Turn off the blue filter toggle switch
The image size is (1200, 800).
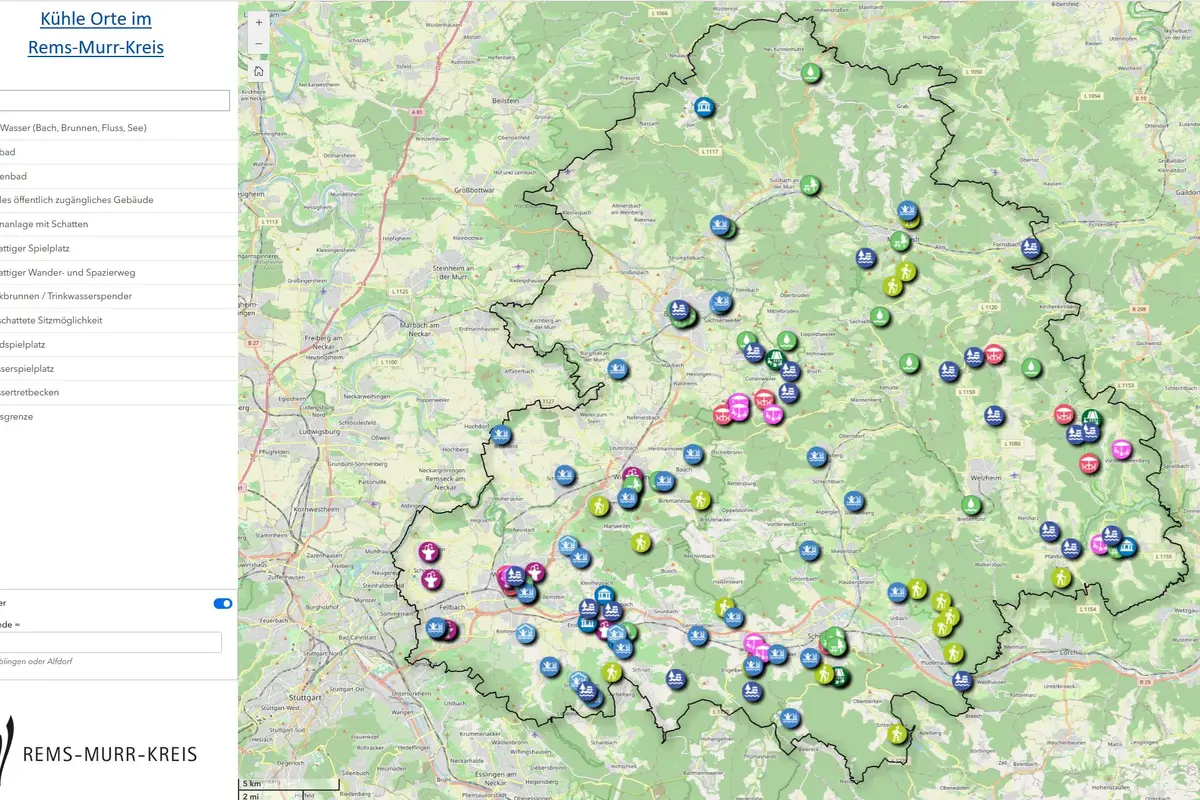(222, 603)
